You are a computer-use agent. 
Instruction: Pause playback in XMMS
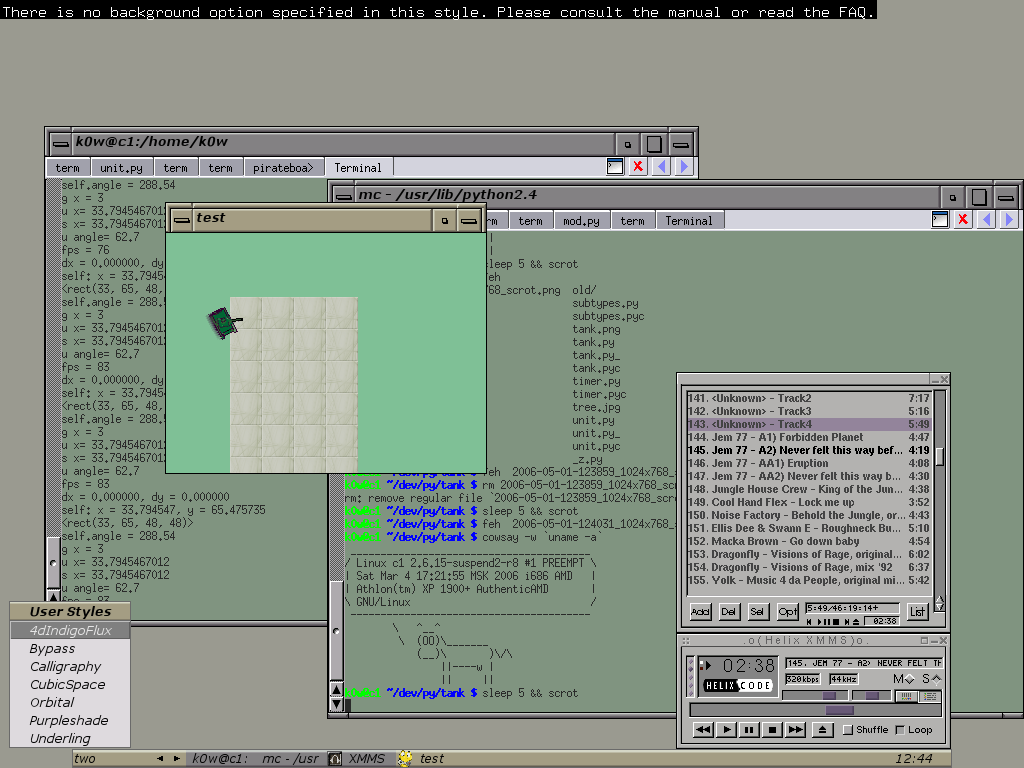750,730
